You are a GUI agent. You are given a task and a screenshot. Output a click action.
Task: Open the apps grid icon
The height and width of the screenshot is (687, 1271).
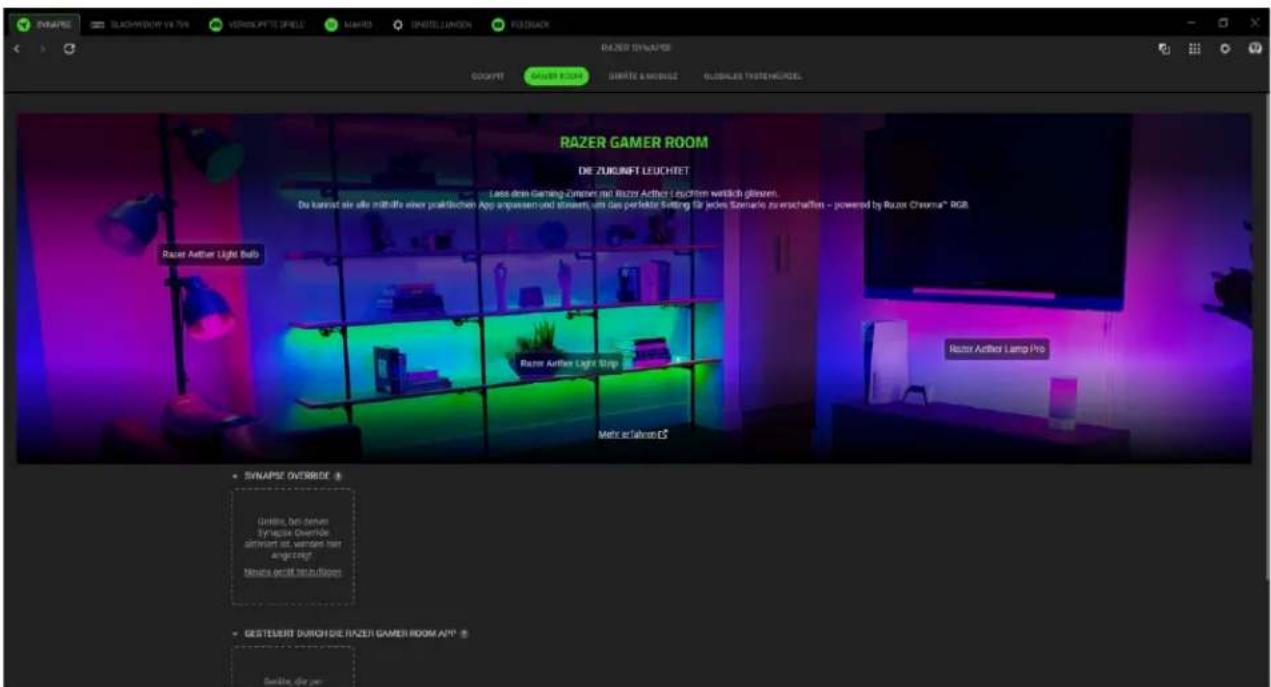click(1193, 48)
